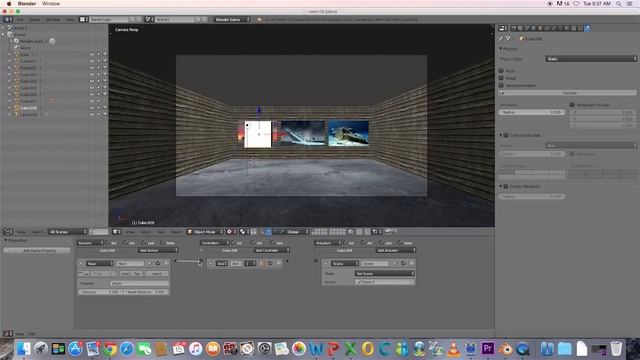Open the Global transform orientation dropdown

coord(297,232)
